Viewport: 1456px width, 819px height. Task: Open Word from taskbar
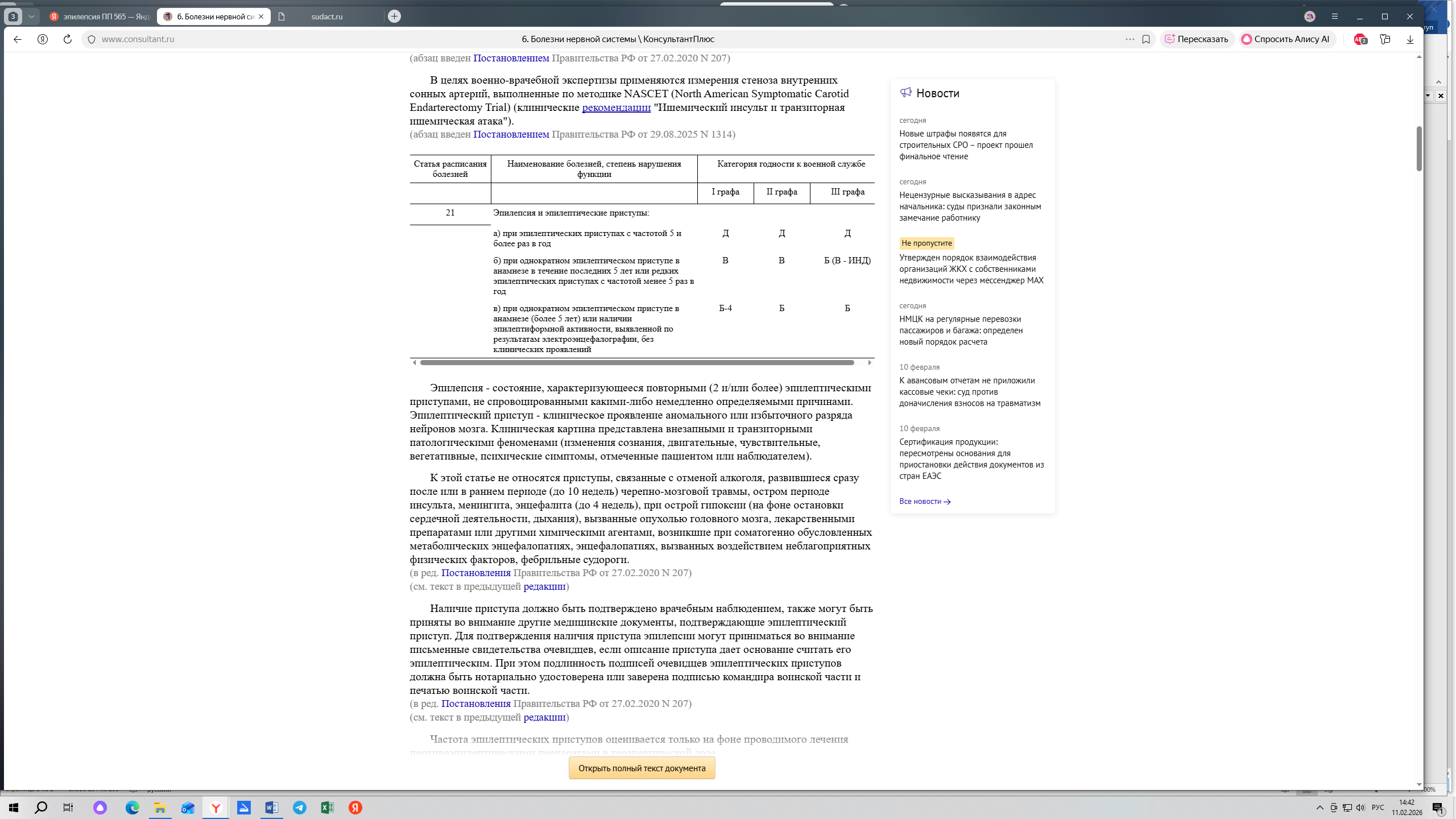(x=271, y=808)
